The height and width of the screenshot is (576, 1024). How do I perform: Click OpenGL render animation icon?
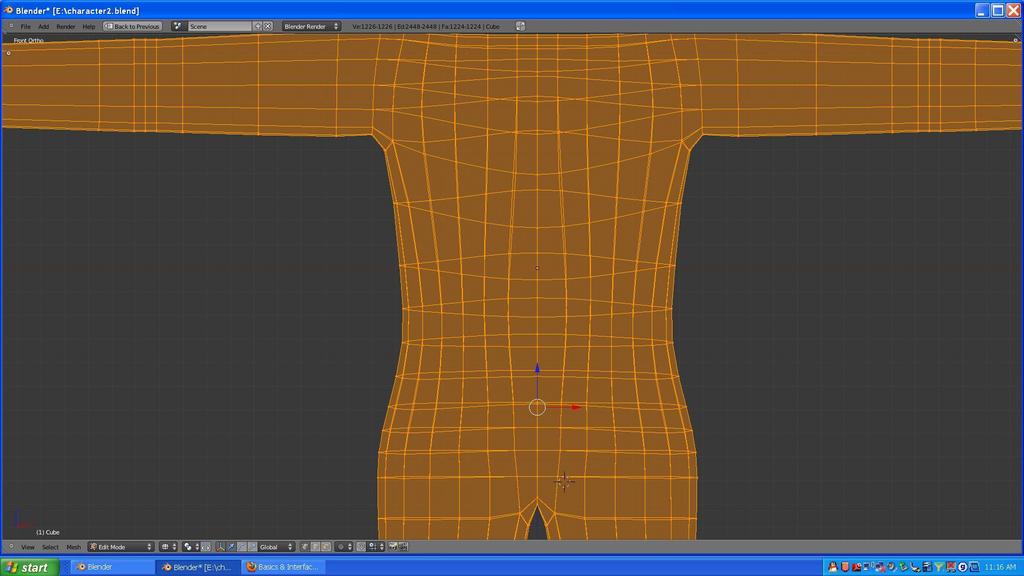click(x=403, y=547)
